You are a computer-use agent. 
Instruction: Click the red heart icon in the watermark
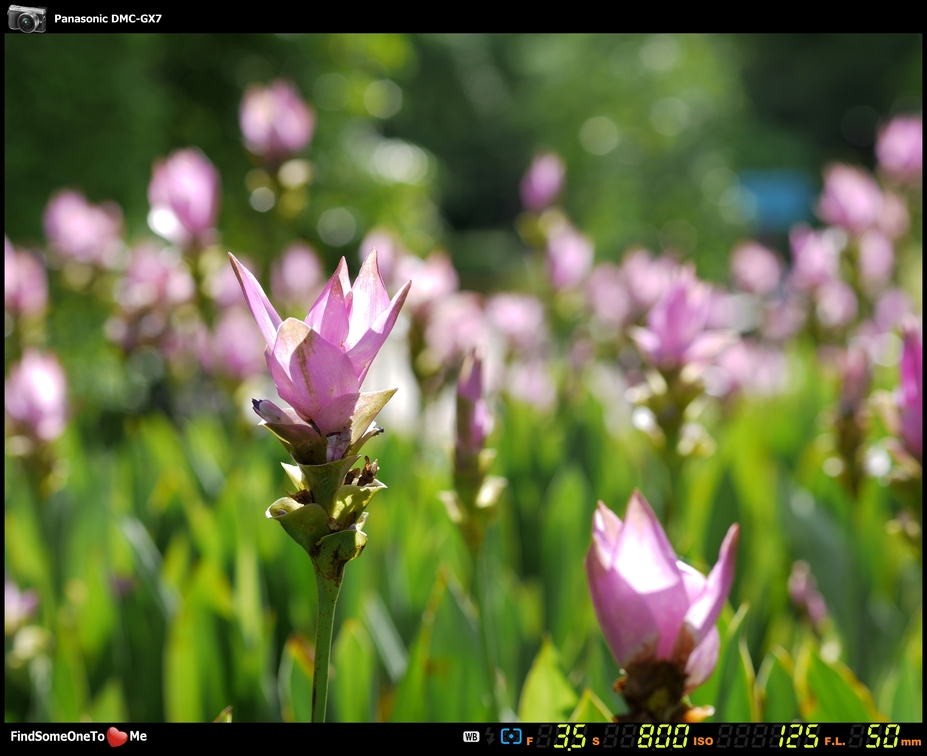[116, 736]
